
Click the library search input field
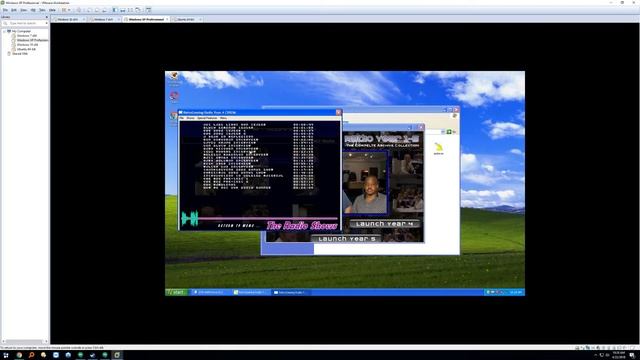pos(24,23)
